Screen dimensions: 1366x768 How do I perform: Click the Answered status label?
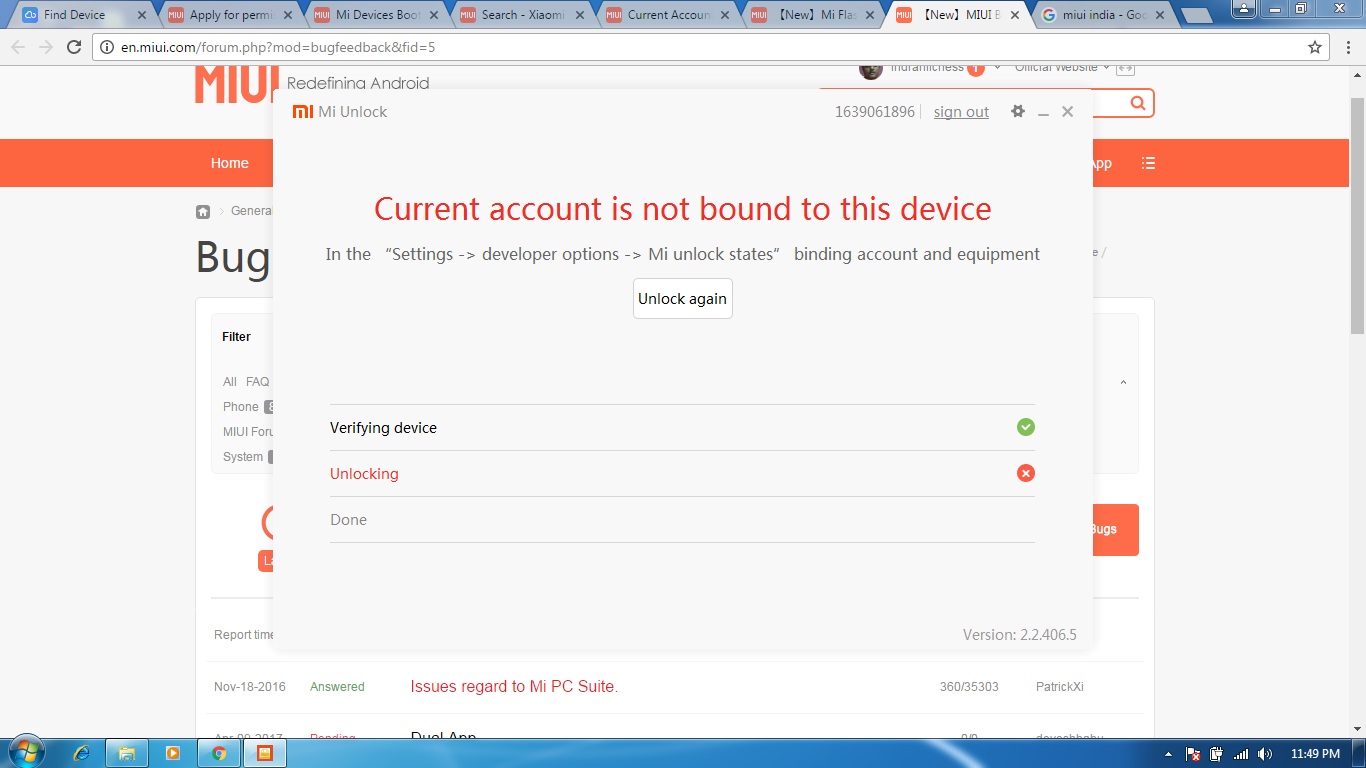click(337, 687)
